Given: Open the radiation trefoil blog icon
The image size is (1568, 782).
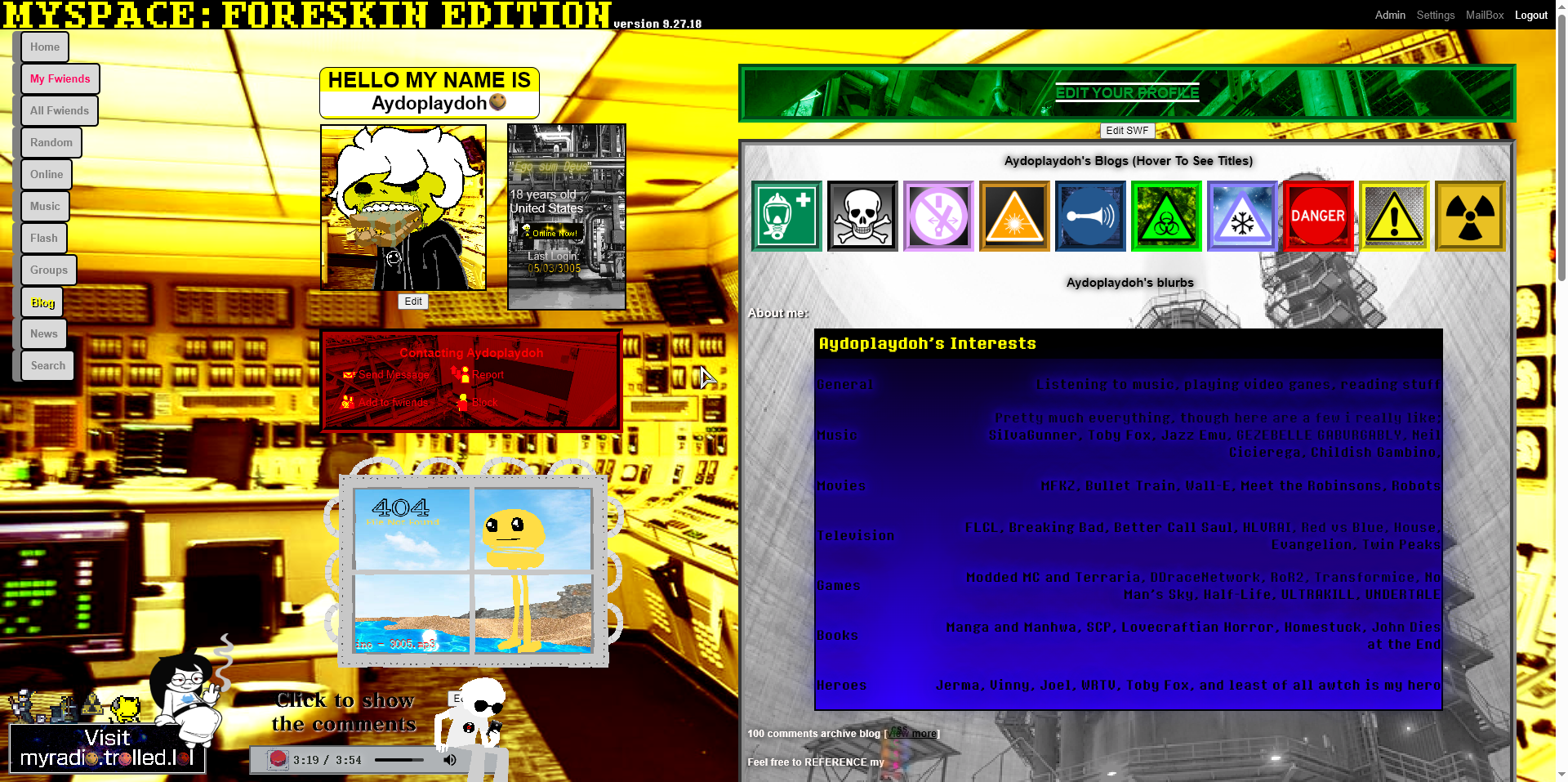Looking at the screenshot, I should (x=1470, y=216).
